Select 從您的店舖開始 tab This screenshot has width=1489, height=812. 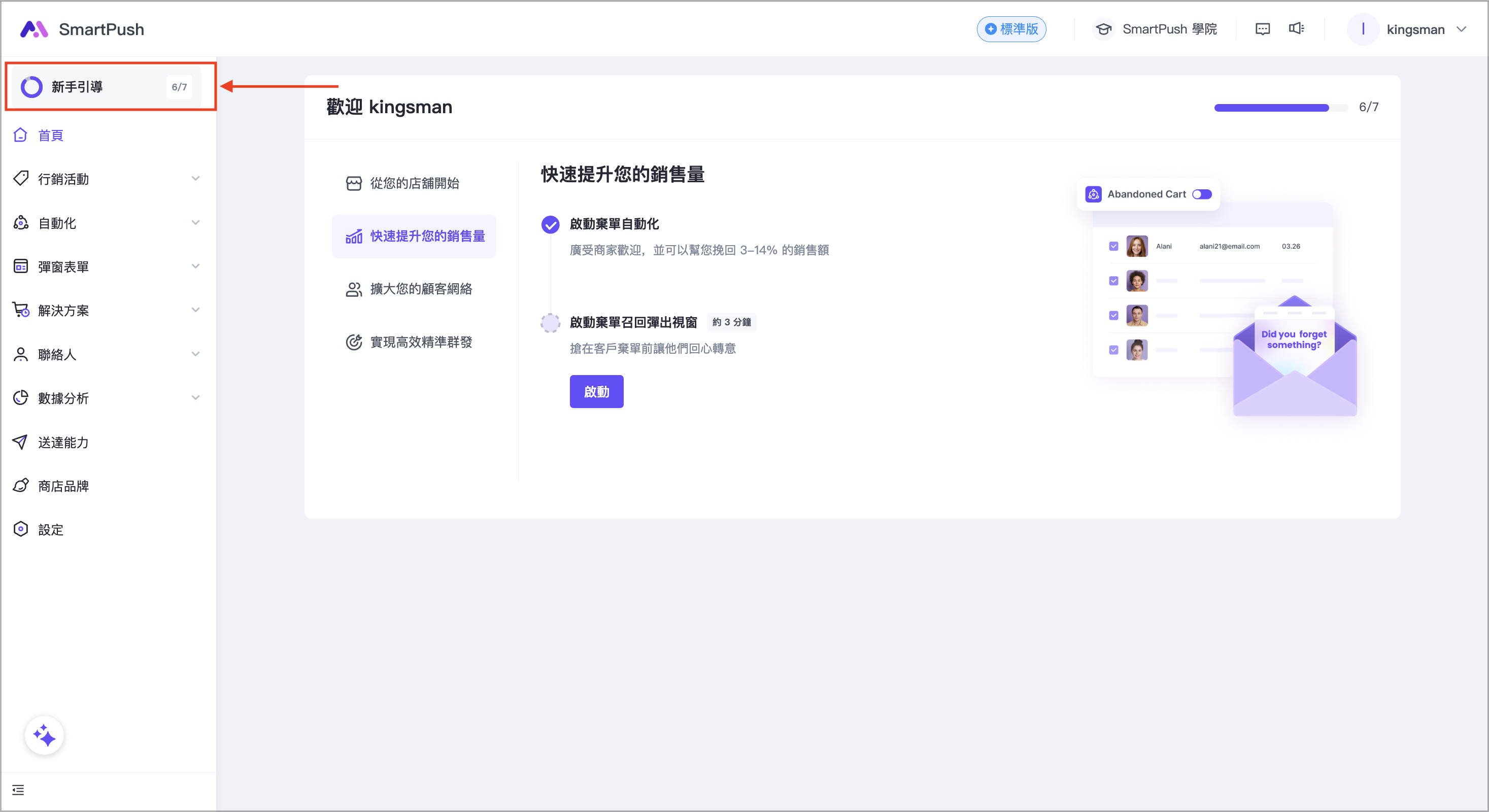(414, 183)
